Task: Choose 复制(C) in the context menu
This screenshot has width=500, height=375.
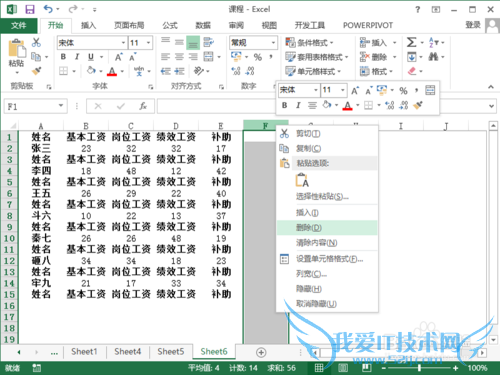Action: click(x=327, y=148)
